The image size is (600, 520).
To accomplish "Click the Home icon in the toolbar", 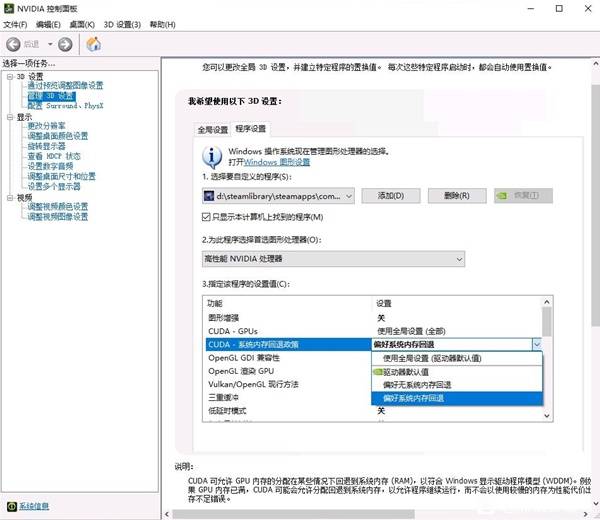I will 94,44.
